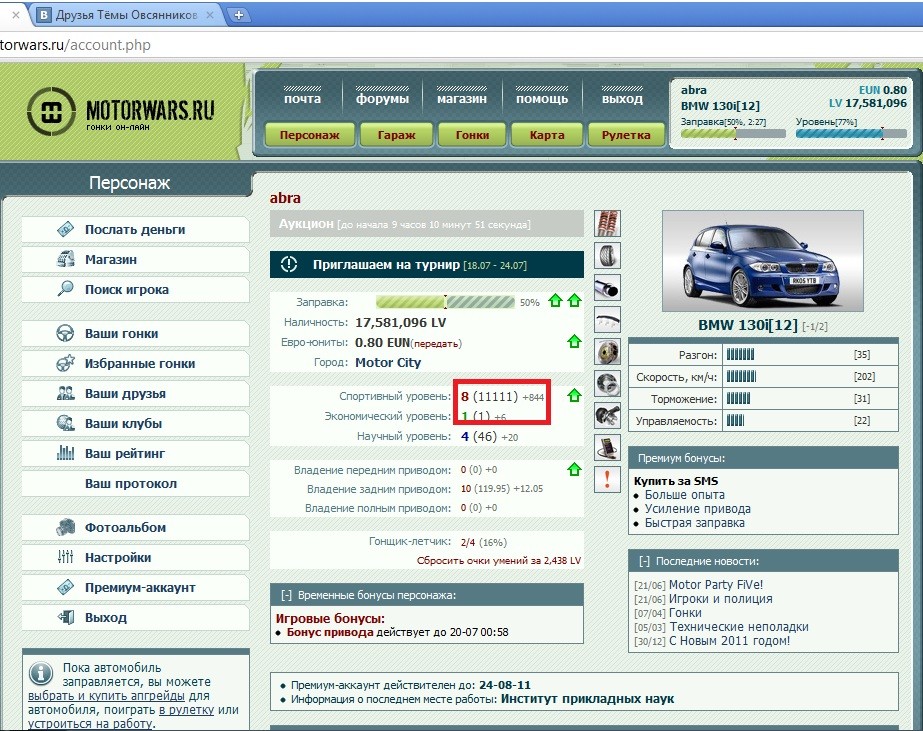Click the people icon beside Ваши друзья

pyautogui.click(x=65, y=393)
